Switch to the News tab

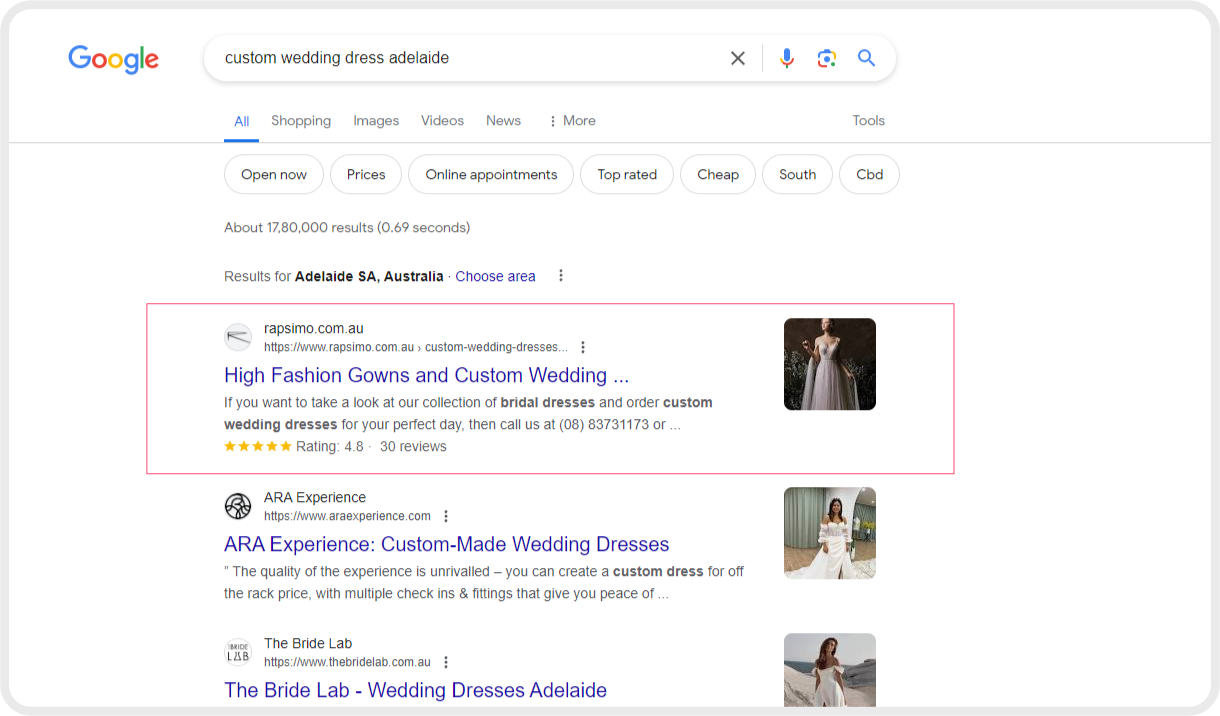(503, 120)
